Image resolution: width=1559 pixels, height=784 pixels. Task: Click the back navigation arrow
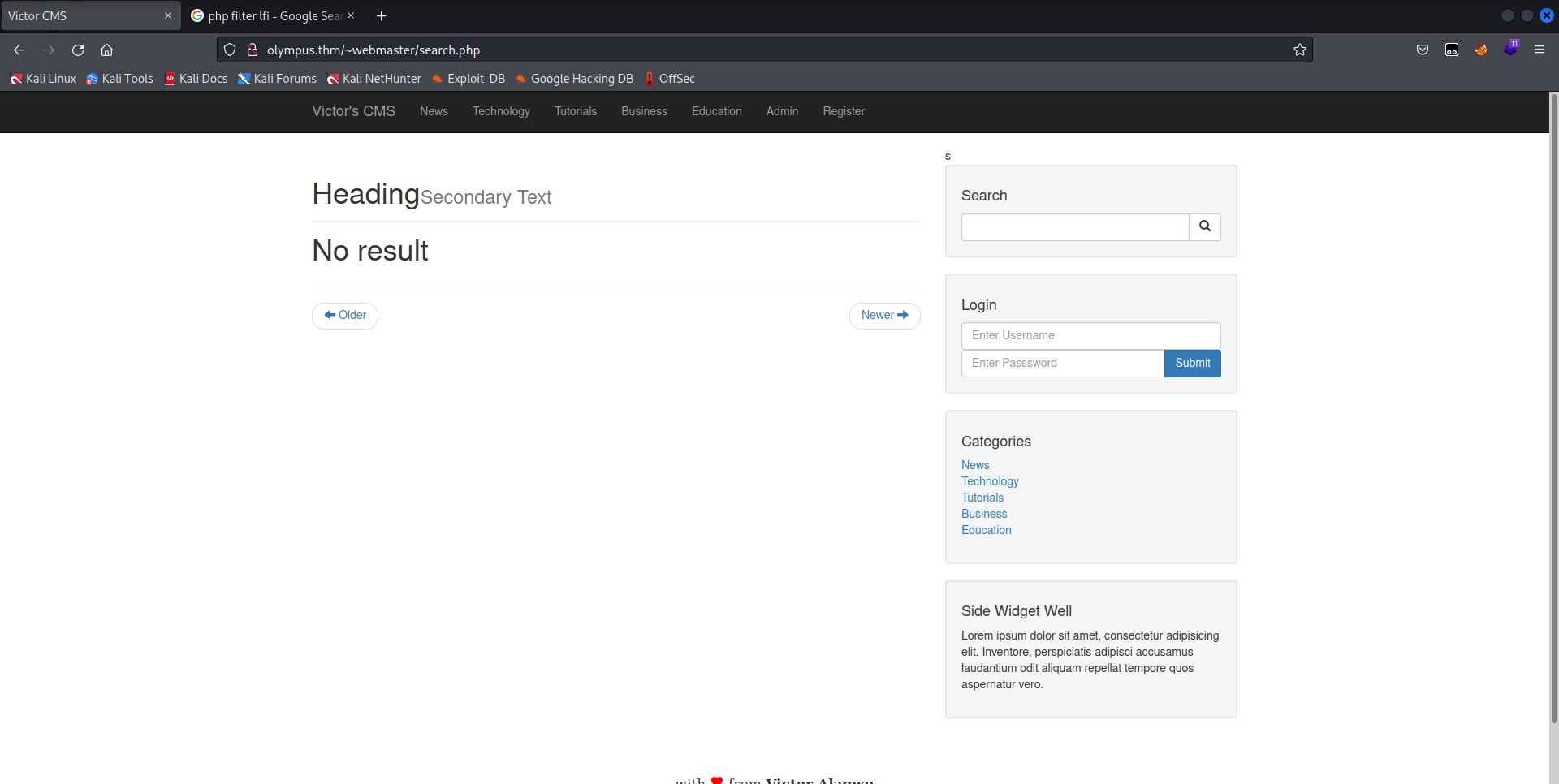click(x=19, y=50)
